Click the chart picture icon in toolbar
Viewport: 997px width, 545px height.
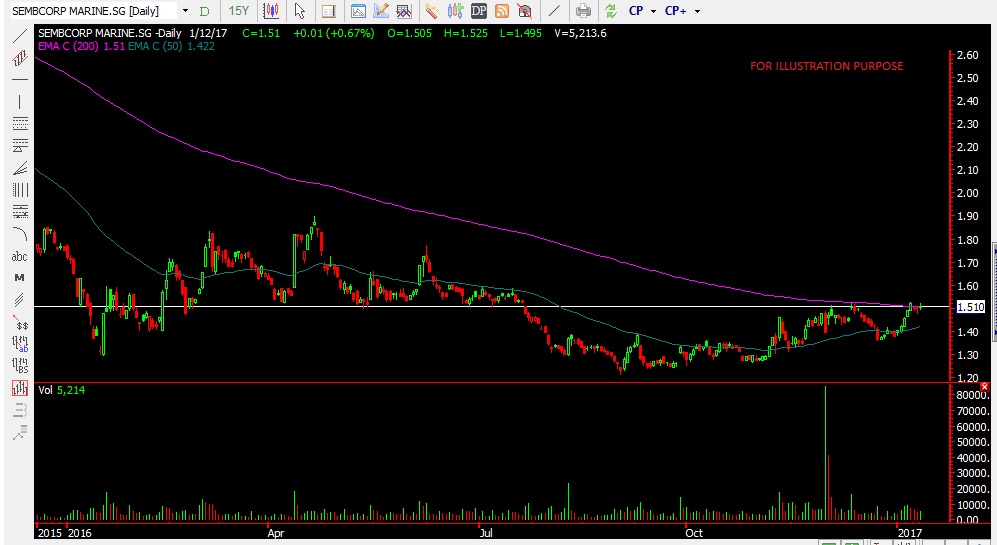click(358, 11)
